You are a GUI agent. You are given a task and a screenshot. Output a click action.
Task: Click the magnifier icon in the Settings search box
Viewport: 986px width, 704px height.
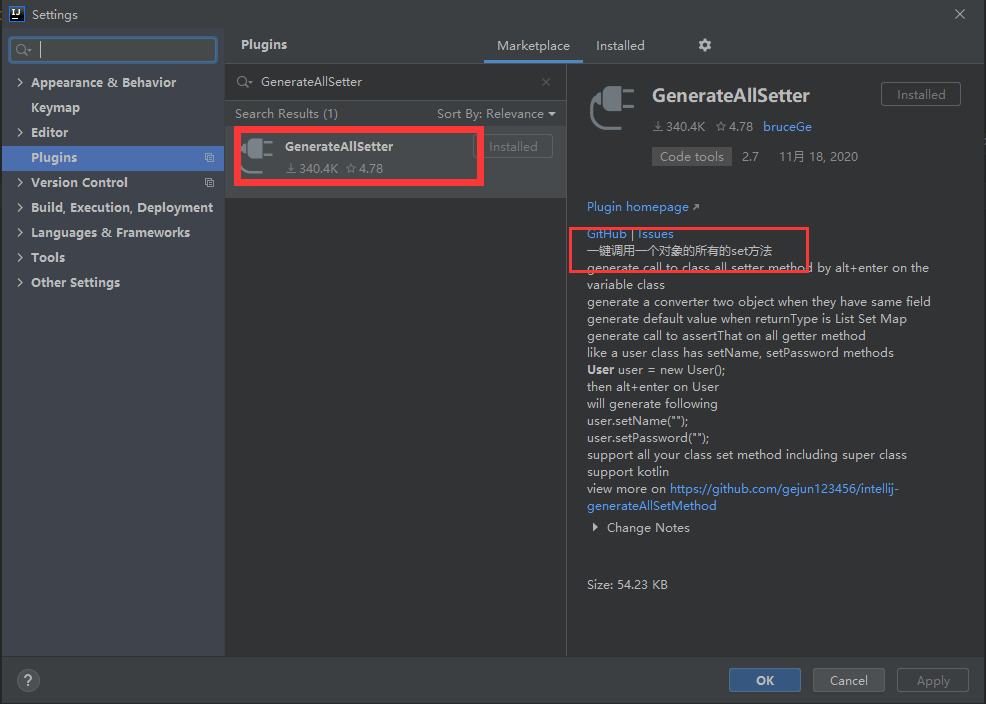[x=23, y=50]
